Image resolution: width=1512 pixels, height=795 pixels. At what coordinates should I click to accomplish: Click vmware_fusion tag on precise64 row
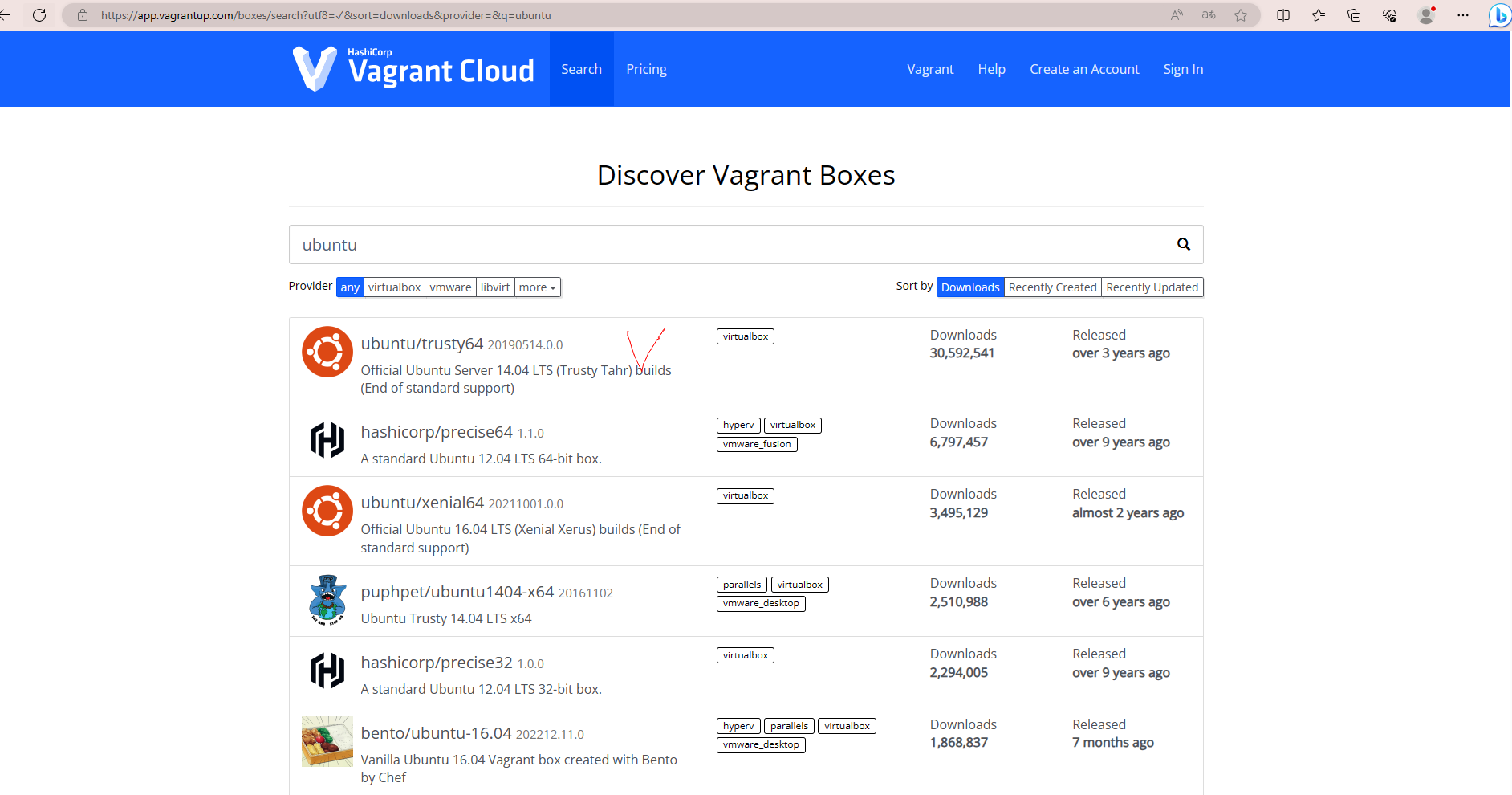coord(757,444)
